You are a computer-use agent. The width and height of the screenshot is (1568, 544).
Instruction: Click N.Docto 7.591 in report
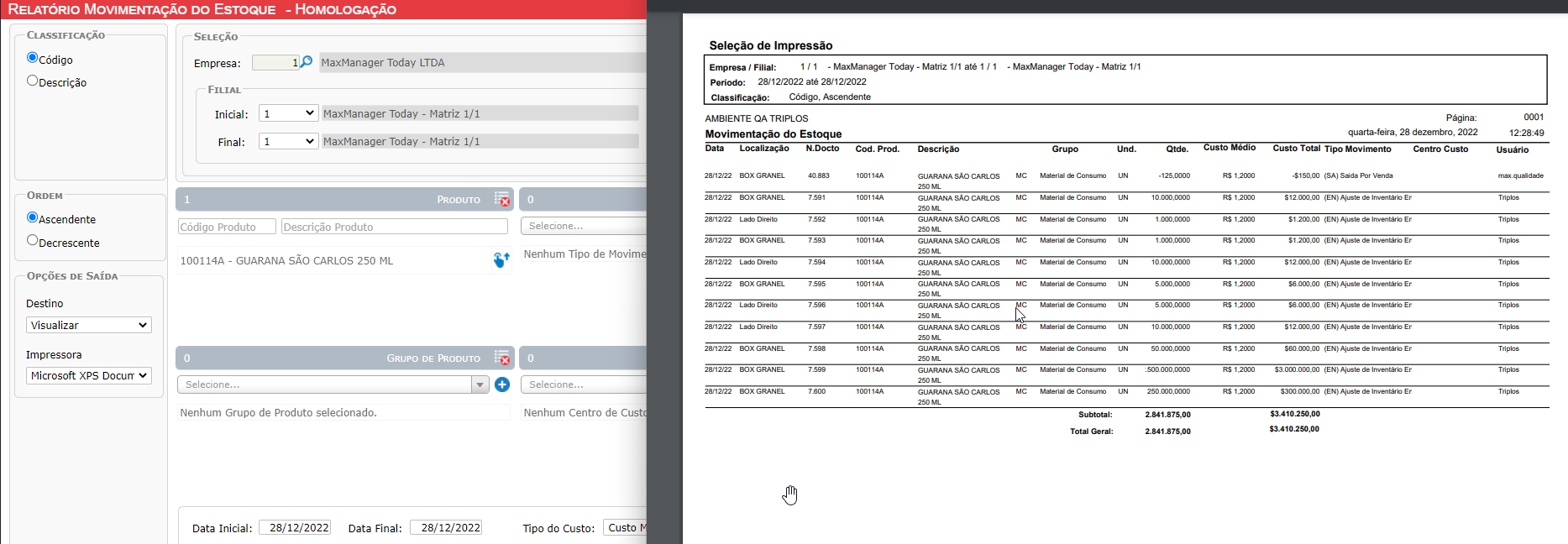click(x=816, y=197)
